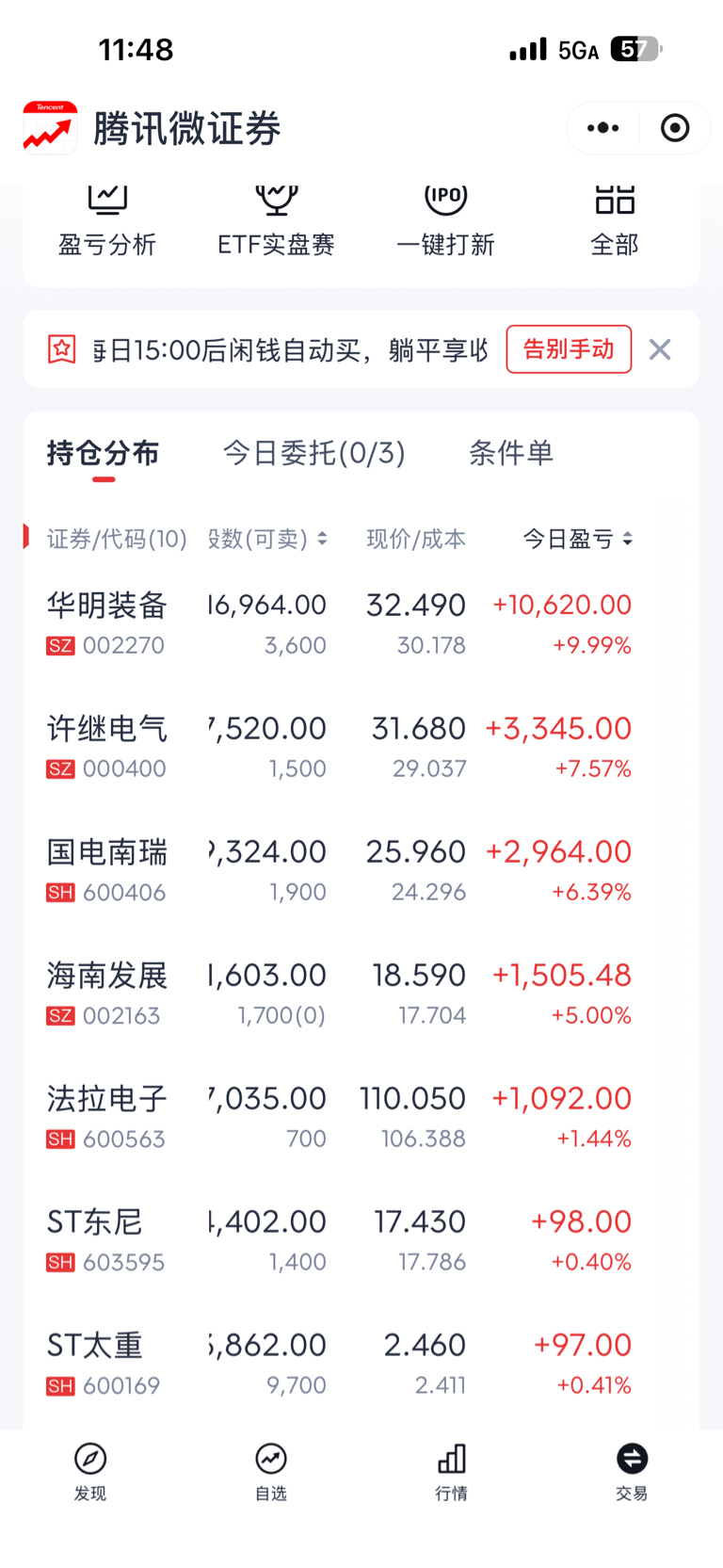Sort holdings by 今日盈亏 arrows

(x=628, y=539)
